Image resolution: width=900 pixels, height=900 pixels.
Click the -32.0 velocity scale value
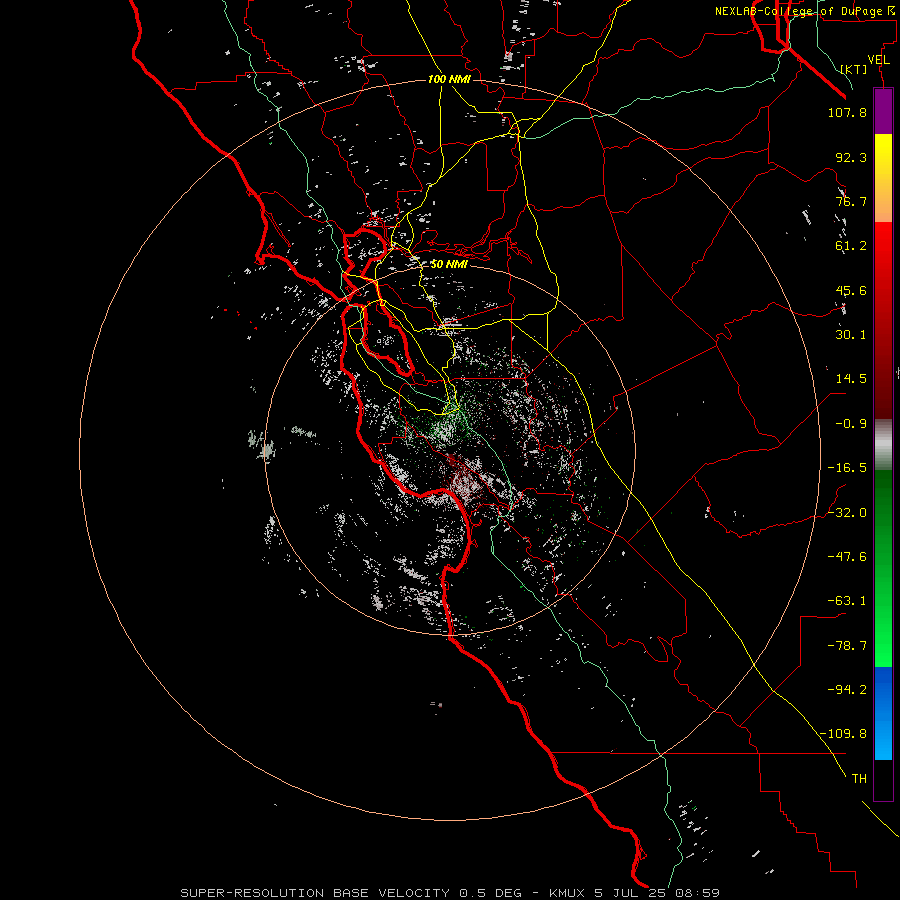(847, 513)
